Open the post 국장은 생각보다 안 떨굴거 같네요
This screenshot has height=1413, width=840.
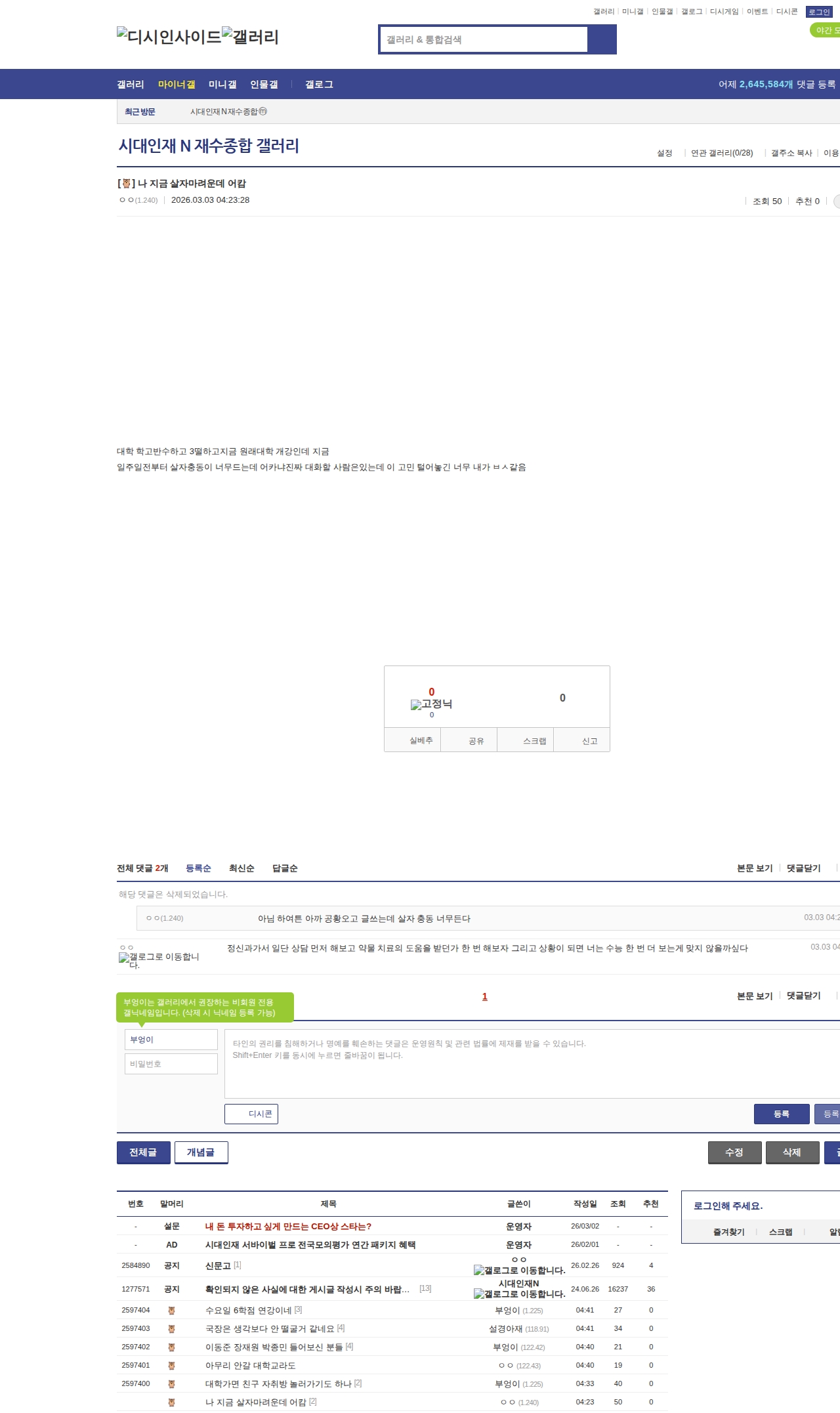tap(270, 1328)
